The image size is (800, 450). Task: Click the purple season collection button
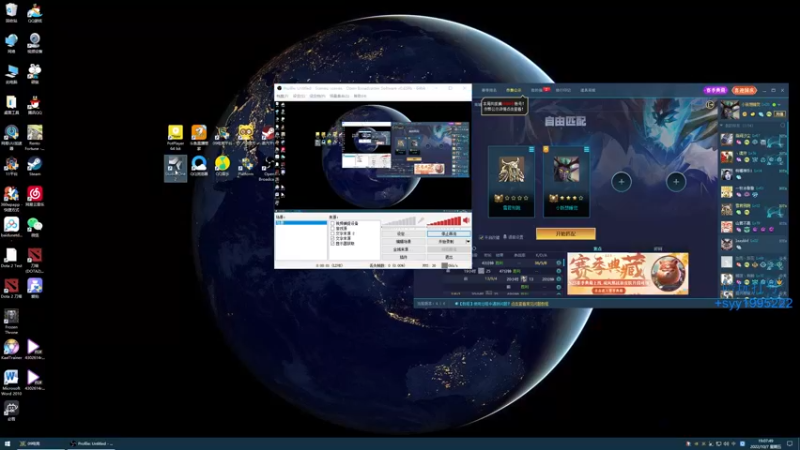pos(715,90)
